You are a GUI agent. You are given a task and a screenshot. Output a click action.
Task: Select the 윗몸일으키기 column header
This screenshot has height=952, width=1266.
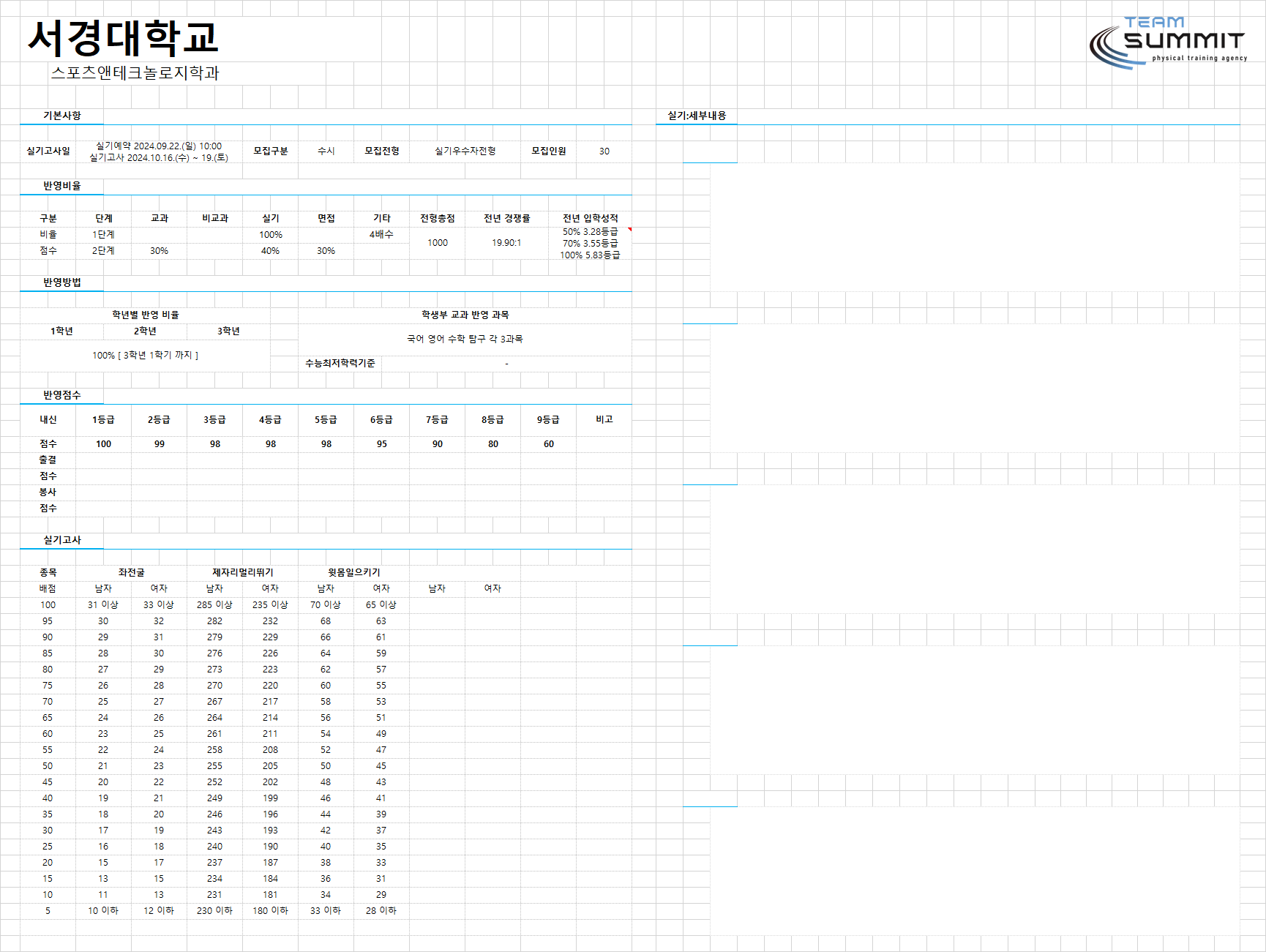(354, 572)
